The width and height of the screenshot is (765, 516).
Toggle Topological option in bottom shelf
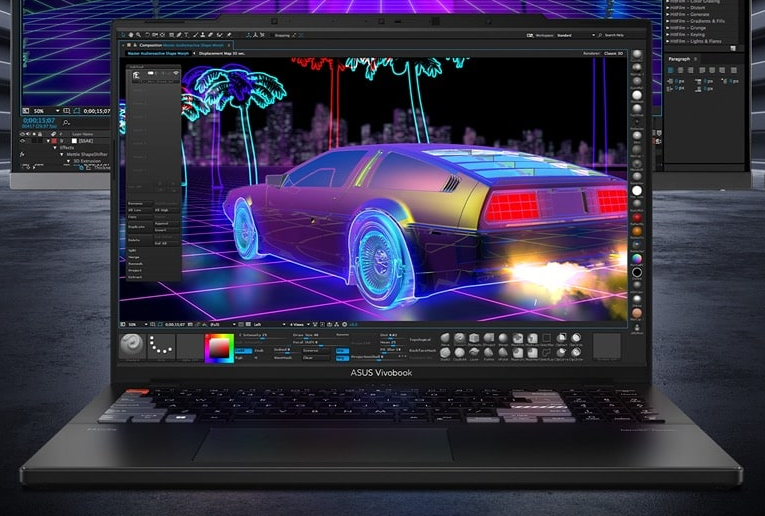click(x=421, y=339)
